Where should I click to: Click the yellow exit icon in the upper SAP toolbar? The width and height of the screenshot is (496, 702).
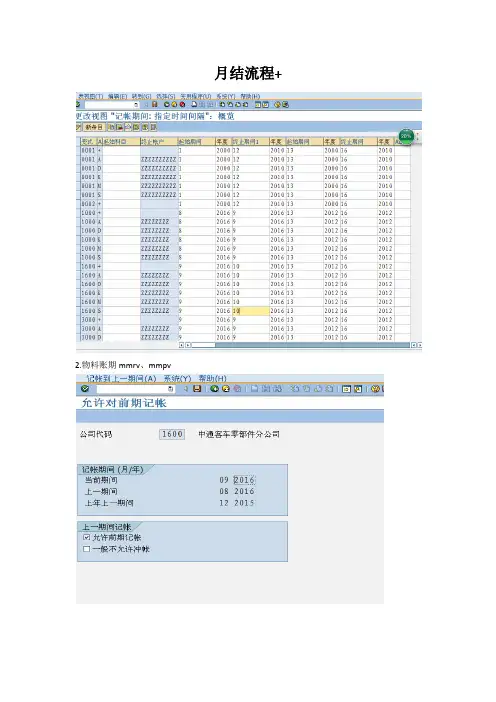(174, 104)
